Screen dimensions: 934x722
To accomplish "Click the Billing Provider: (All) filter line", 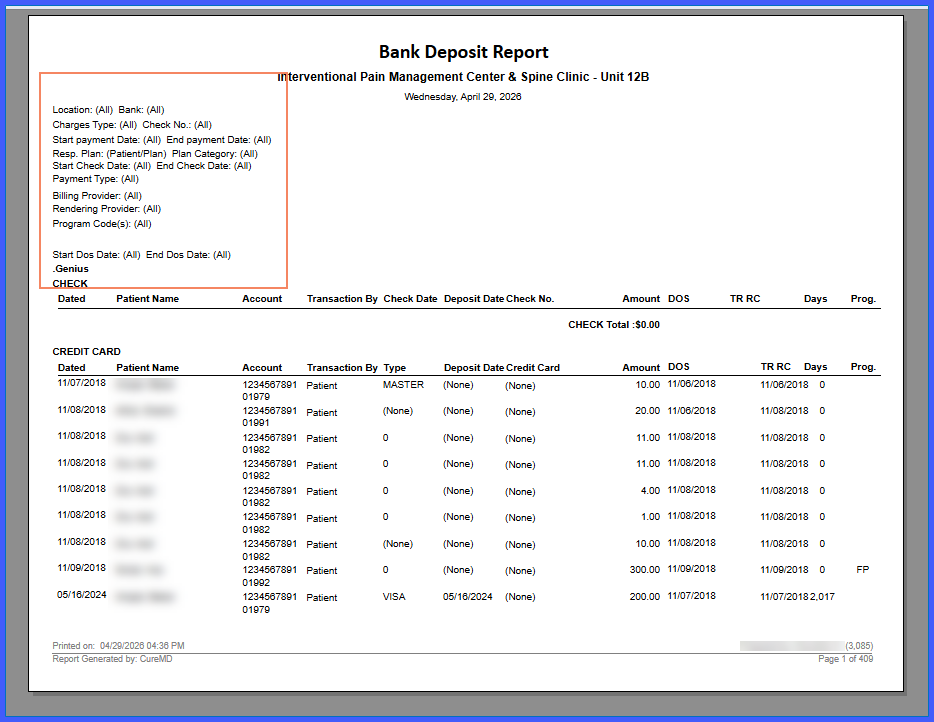I will pyautogui.click(x=97, y=195).
